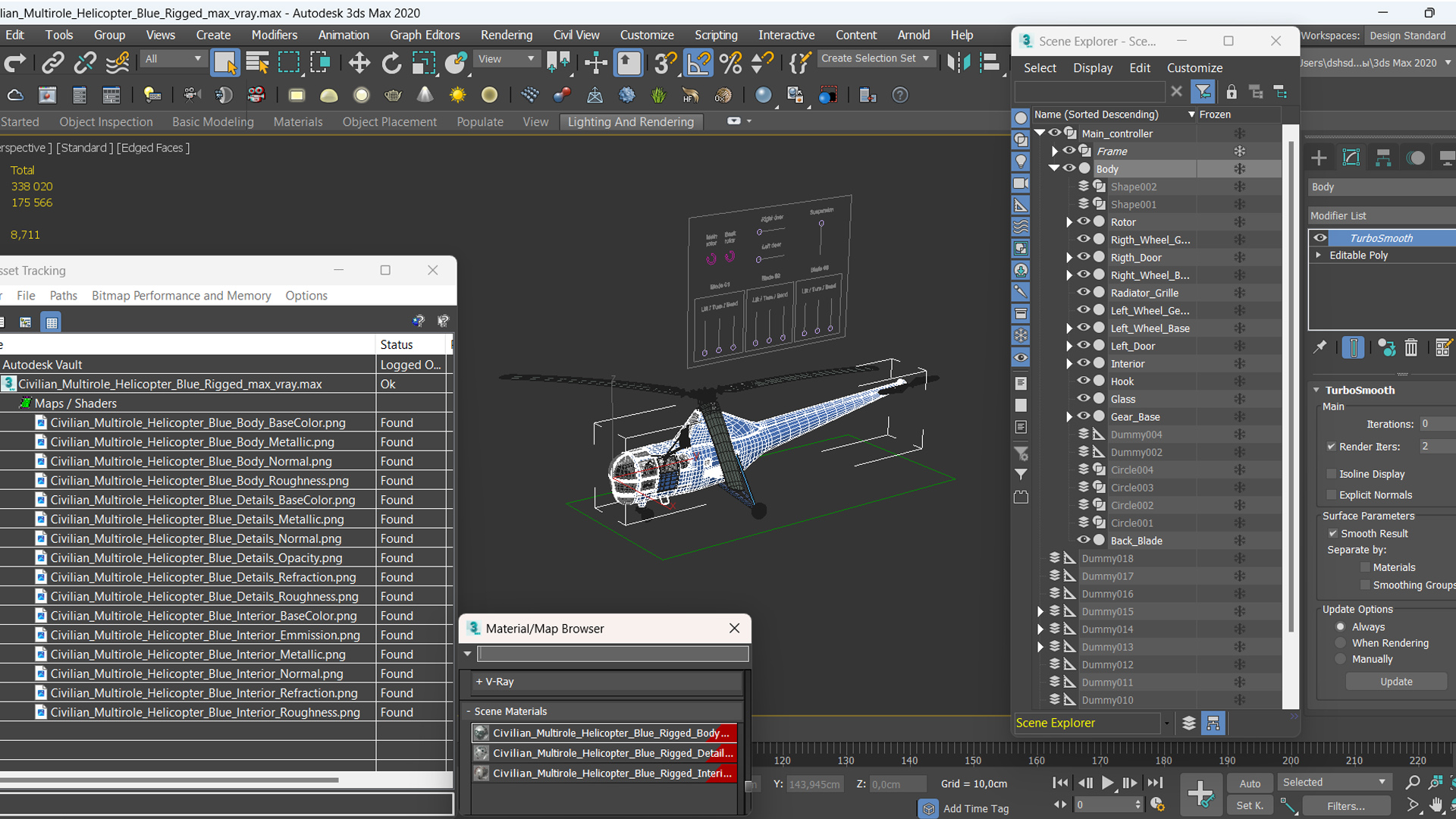
Task: Activate the Rotate tool icon
Action: point(391,63)
